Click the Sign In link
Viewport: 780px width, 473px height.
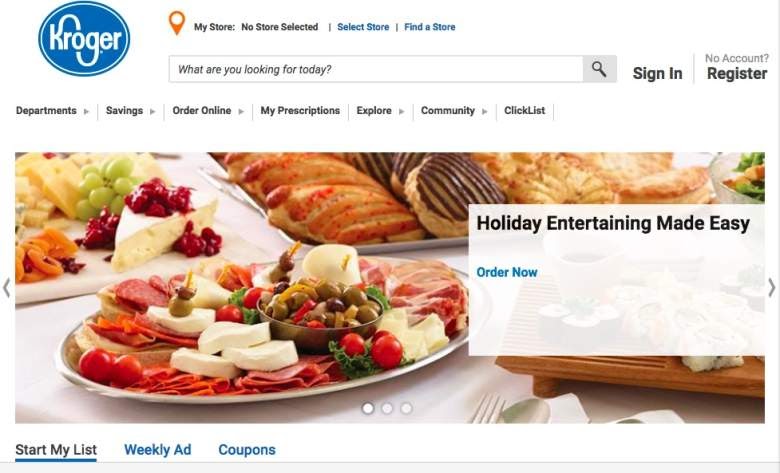coord(657,74)
